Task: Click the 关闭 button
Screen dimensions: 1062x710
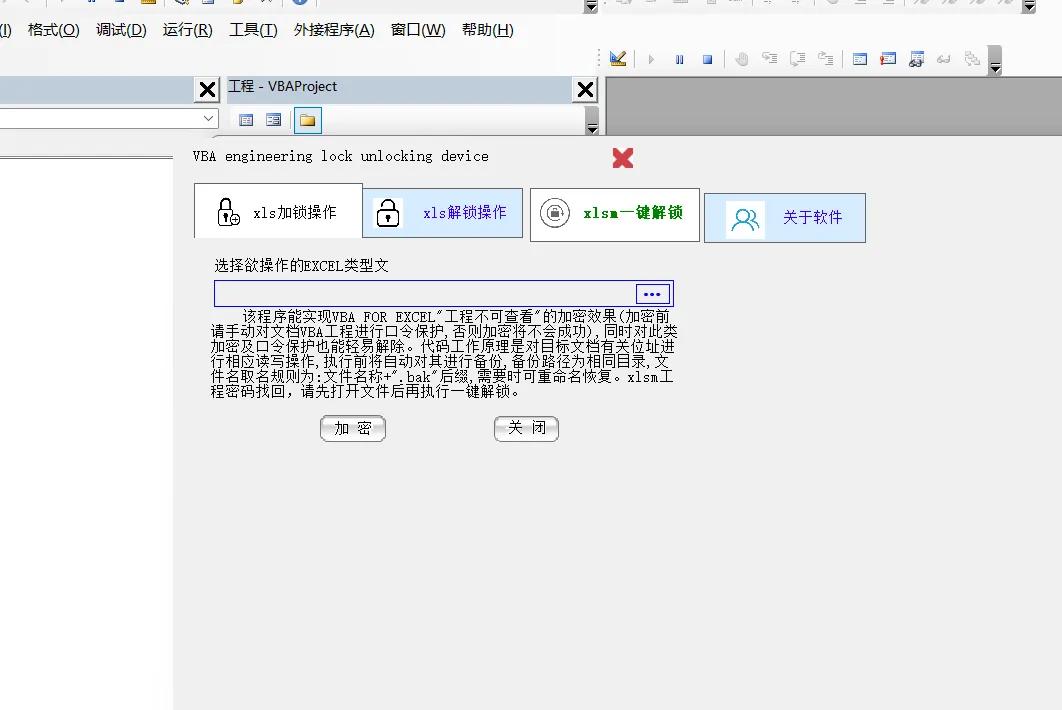Action: (x=526, y=428)
